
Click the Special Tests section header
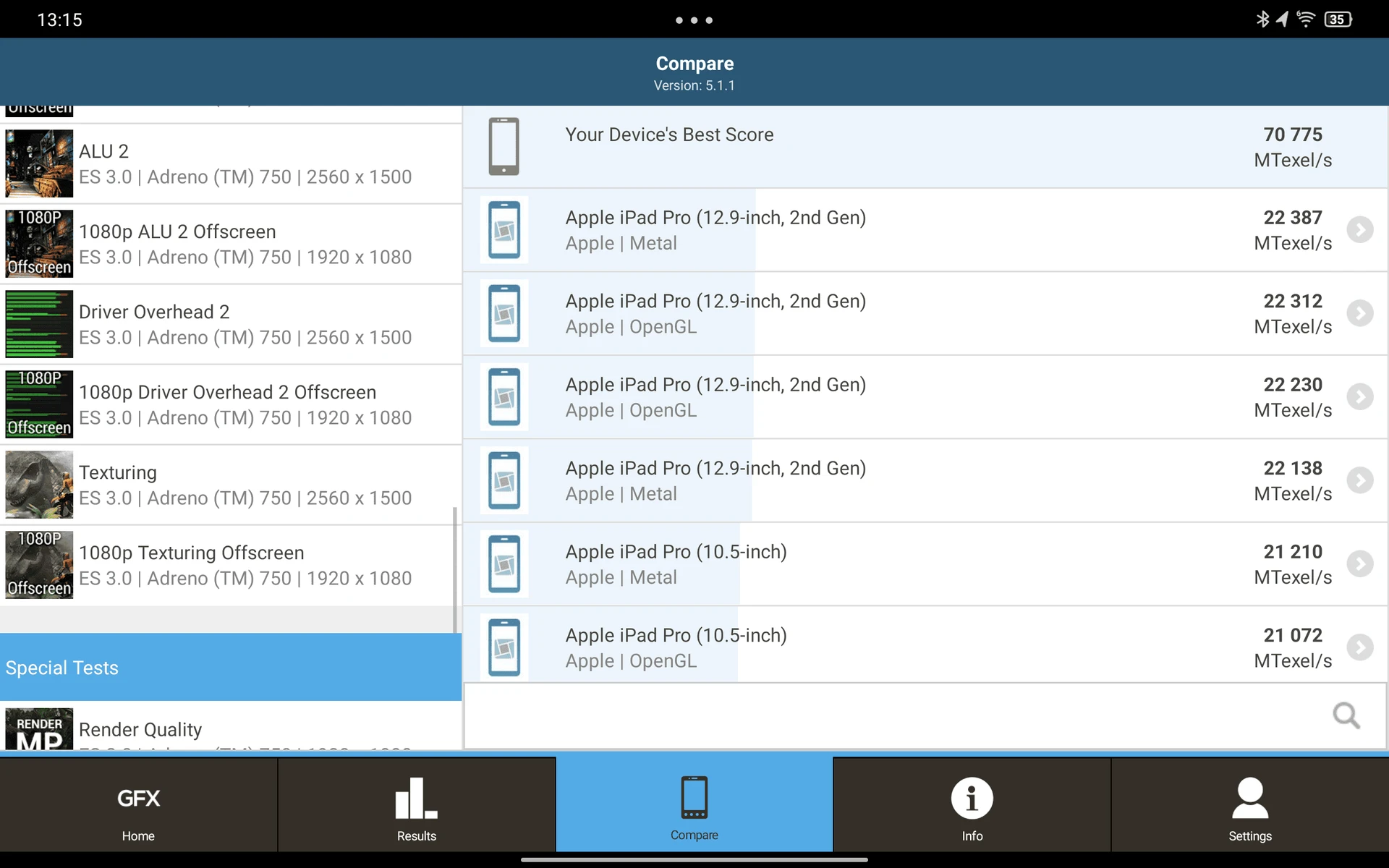pos(231,668)
